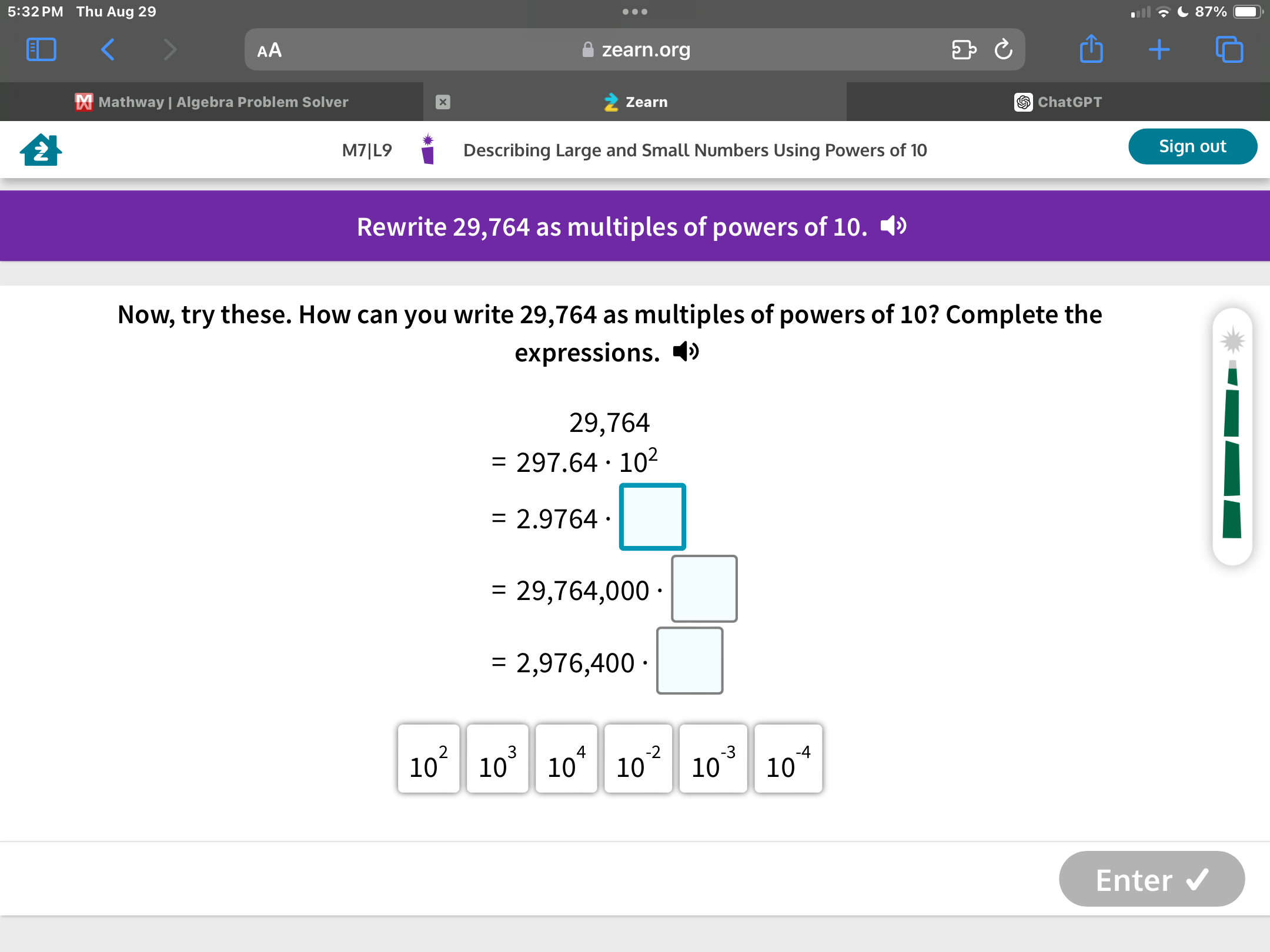The height and width of the screenshot is (952, 1270).
Task: Select the blank after 29,764,000
Action: 704,588
